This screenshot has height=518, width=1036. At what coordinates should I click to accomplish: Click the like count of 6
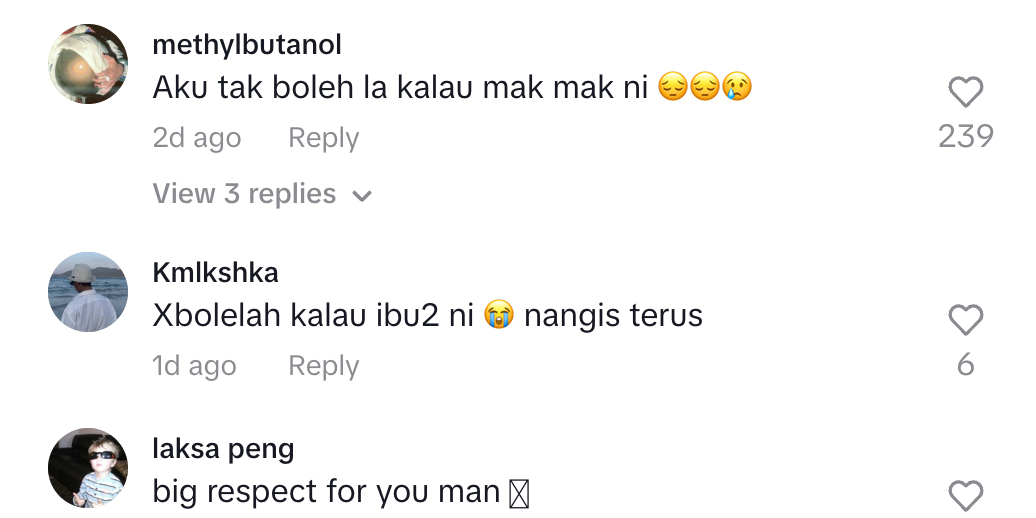[x=965, y=365]
